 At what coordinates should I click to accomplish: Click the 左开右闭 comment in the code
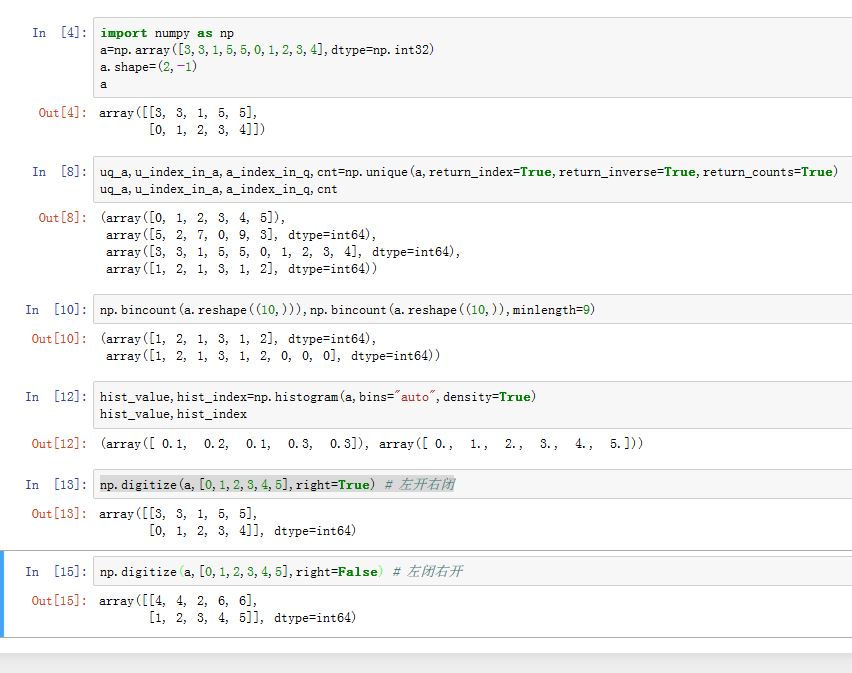point(425,485)
